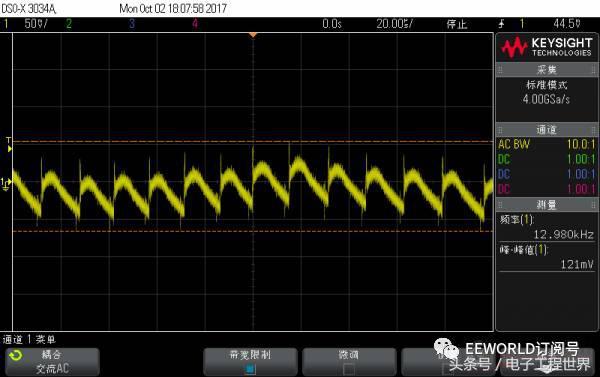This screenshot has height=377, width=600.
Task: Expand the 采集 acquisition panel header
Action: 546,70
